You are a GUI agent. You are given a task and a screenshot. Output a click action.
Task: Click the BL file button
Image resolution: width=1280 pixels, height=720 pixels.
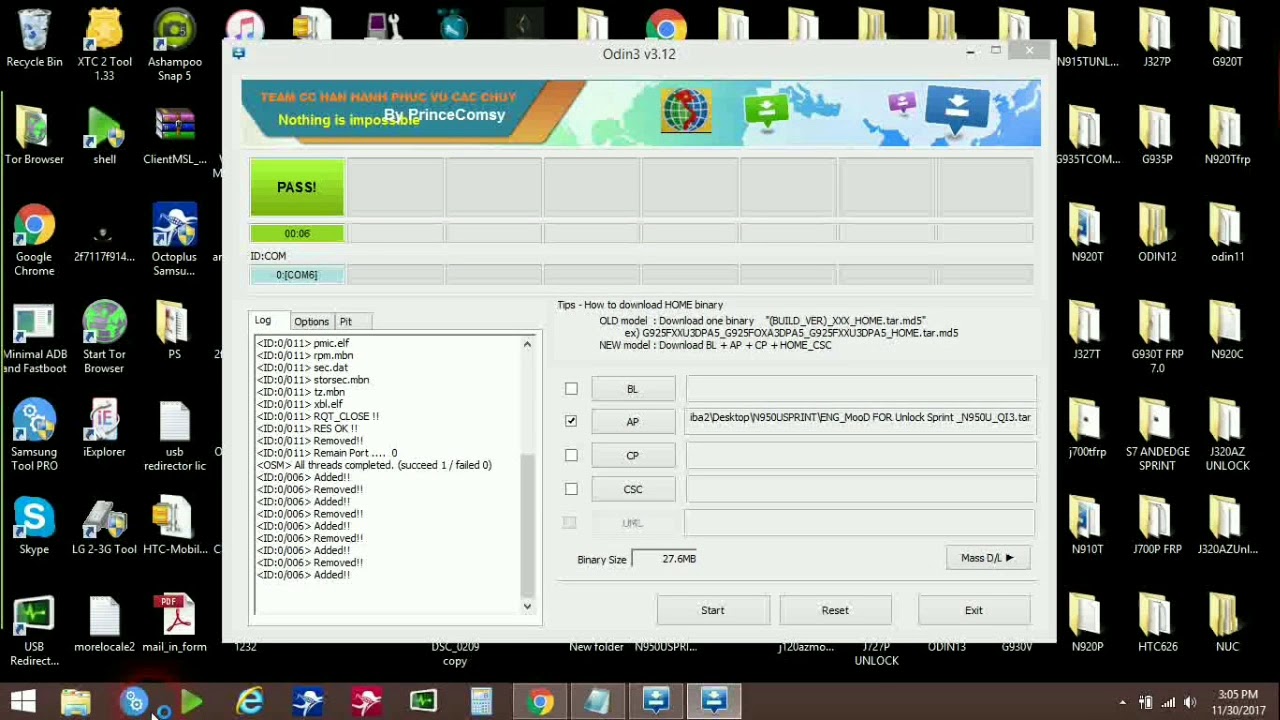(633, 389)
